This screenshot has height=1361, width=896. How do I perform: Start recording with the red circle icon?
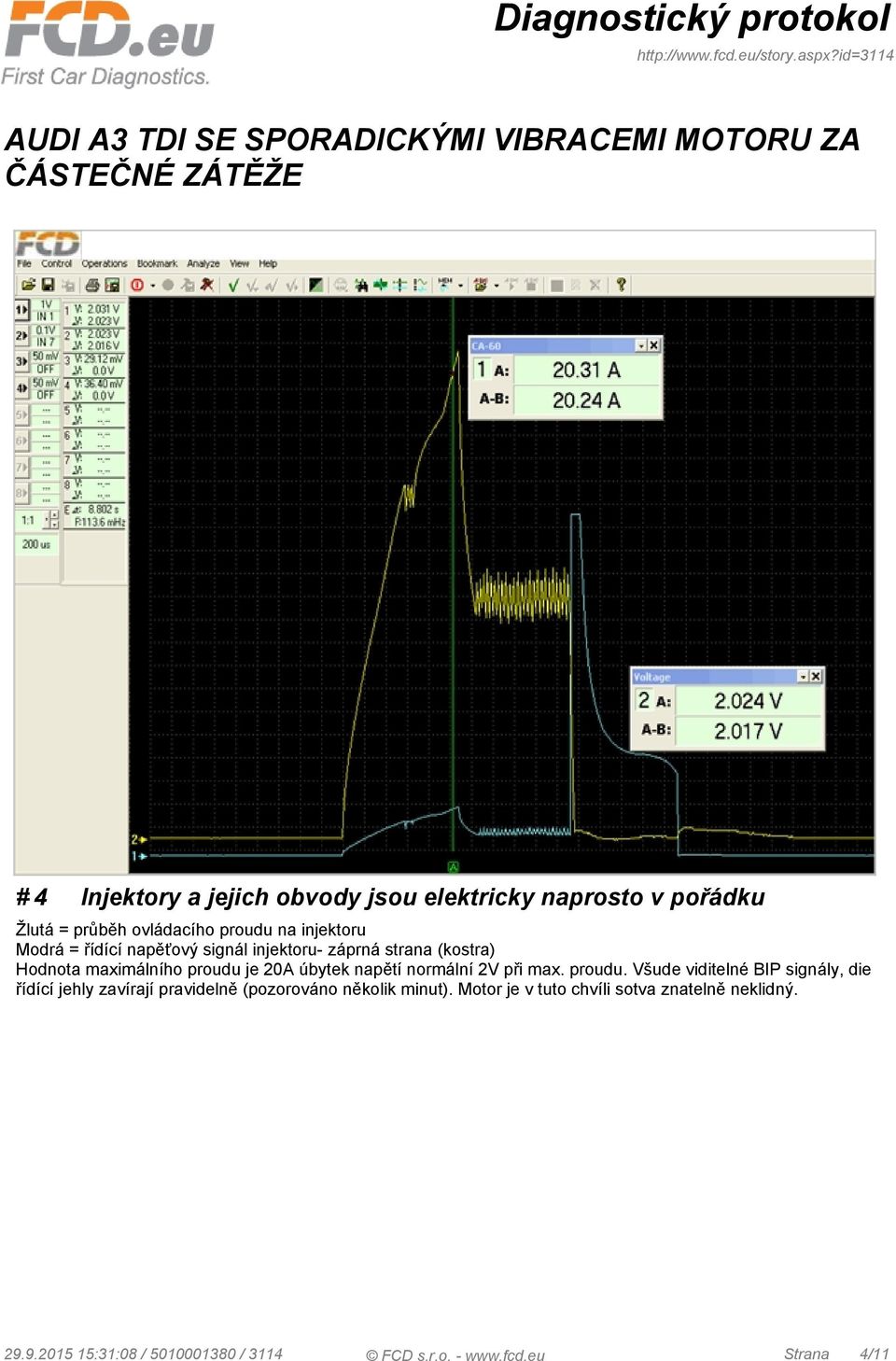point(137,285)
